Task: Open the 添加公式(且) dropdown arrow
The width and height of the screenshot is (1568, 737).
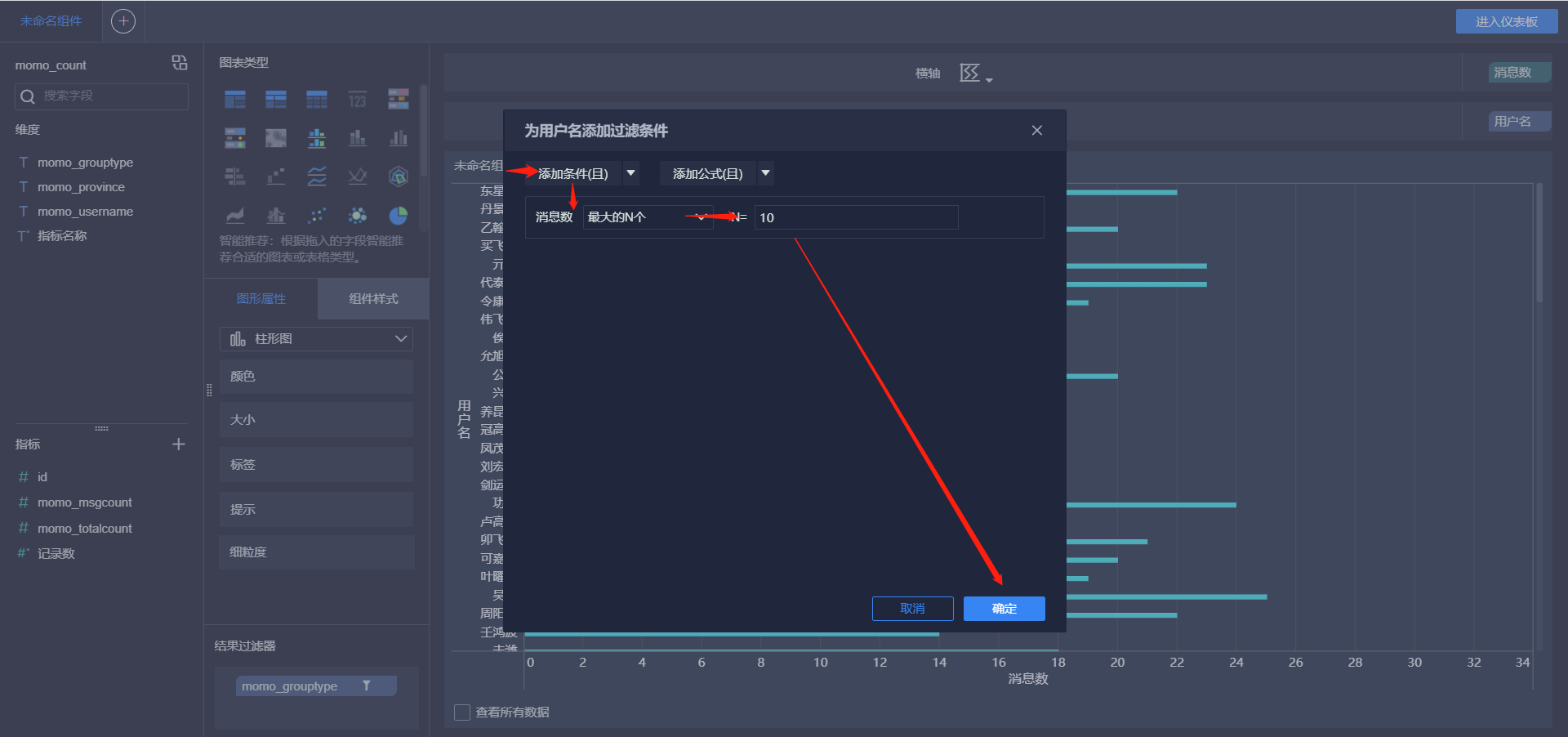Action: point(765,173)
